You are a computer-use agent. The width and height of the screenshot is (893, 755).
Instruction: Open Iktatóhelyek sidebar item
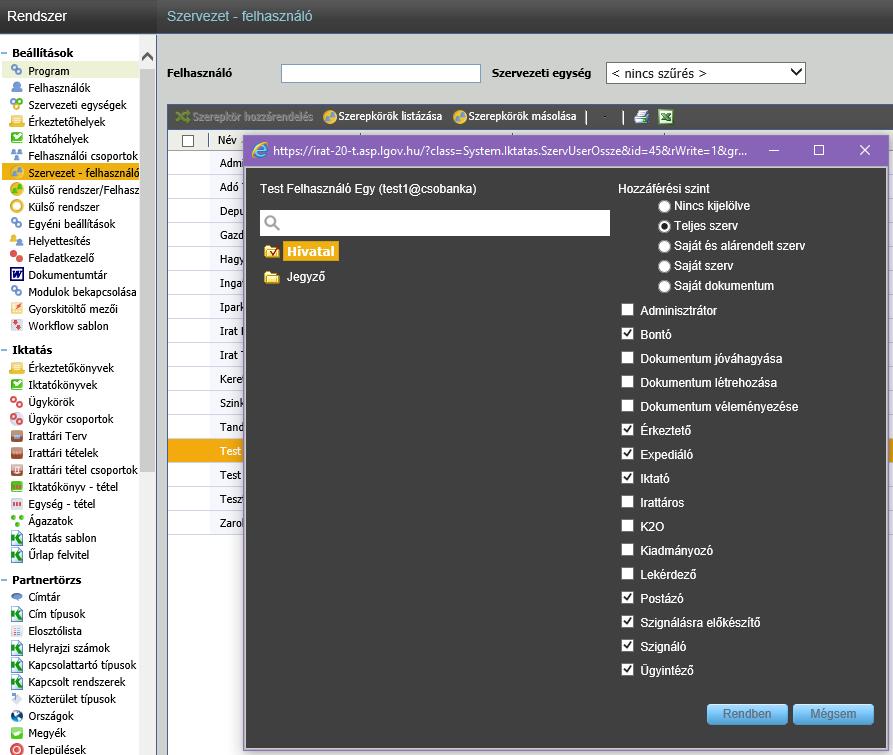pyautogui.click(x=58, y=139)
